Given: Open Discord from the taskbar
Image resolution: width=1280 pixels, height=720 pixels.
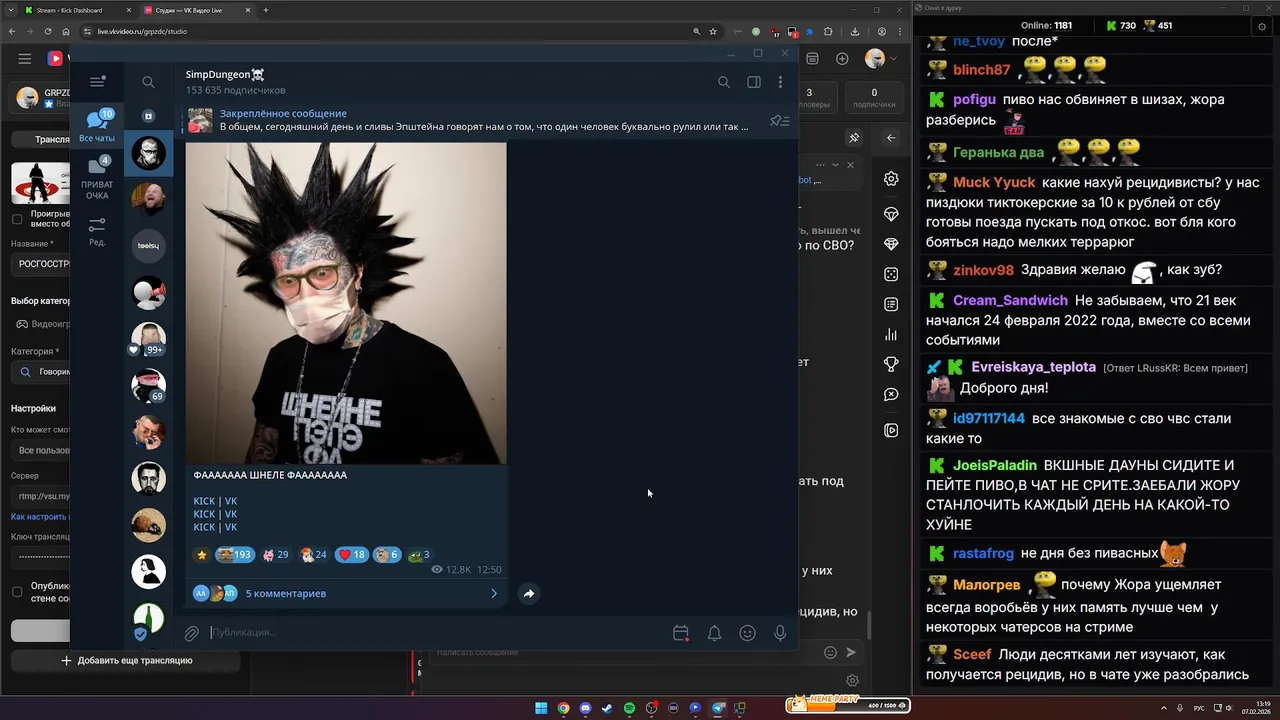Looking at the screenshot, I should click(x=585, y=708).
